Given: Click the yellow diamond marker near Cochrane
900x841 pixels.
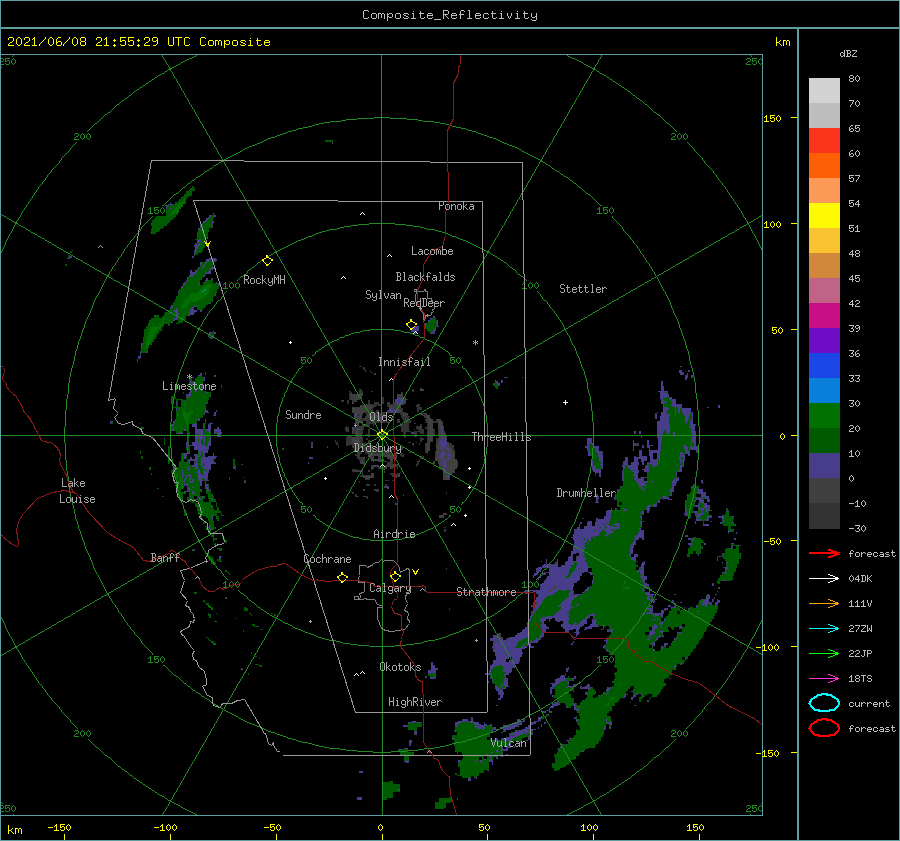Looking at the screenshot, I should point(343,578).
